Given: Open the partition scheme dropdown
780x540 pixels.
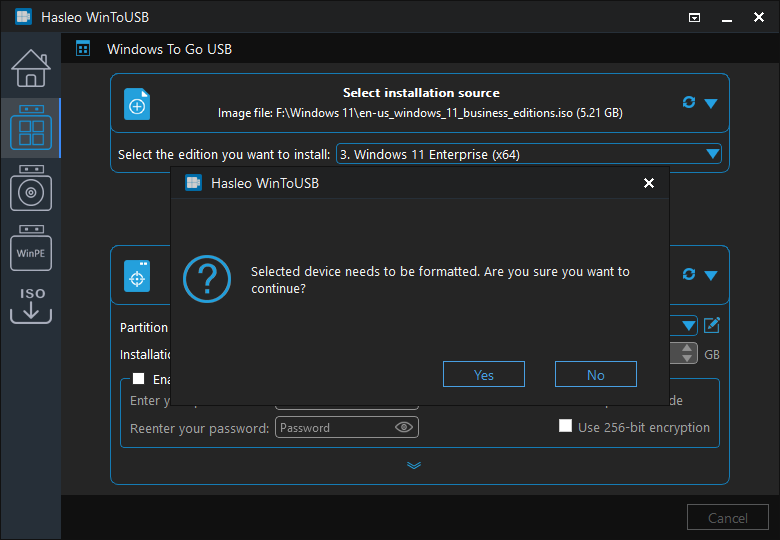Looking at the screenshot, I should (x=688, y=326).
